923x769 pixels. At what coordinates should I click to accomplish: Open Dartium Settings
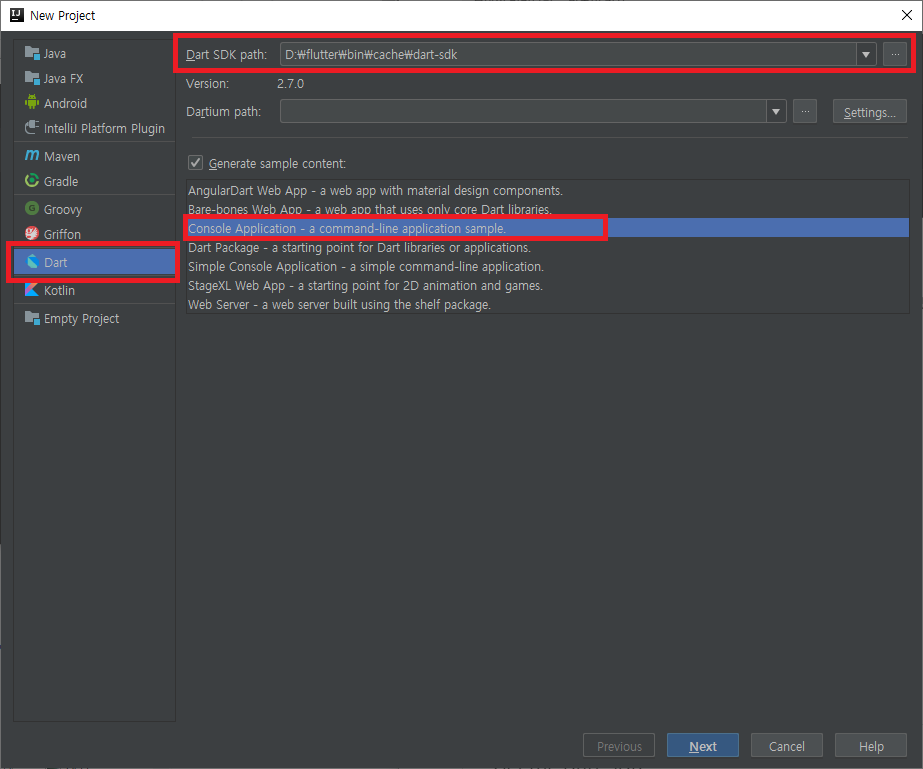[869, 111]
